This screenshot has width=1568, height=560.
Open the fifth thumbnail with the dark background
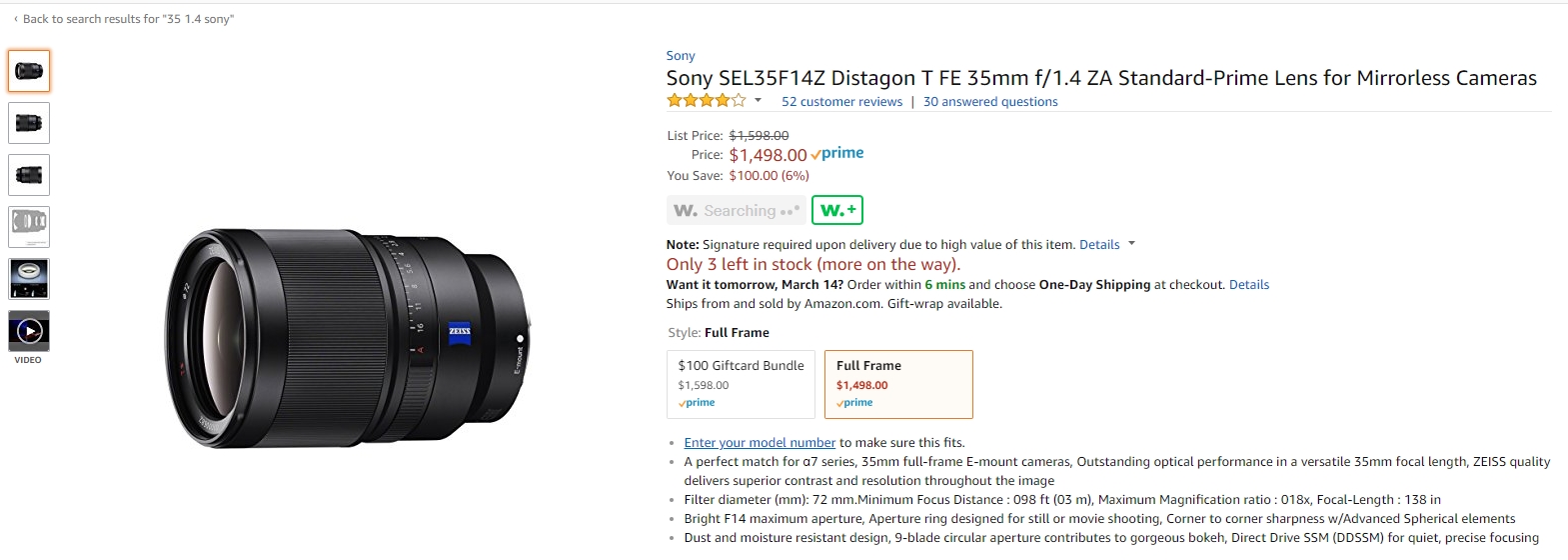(29, 279)
